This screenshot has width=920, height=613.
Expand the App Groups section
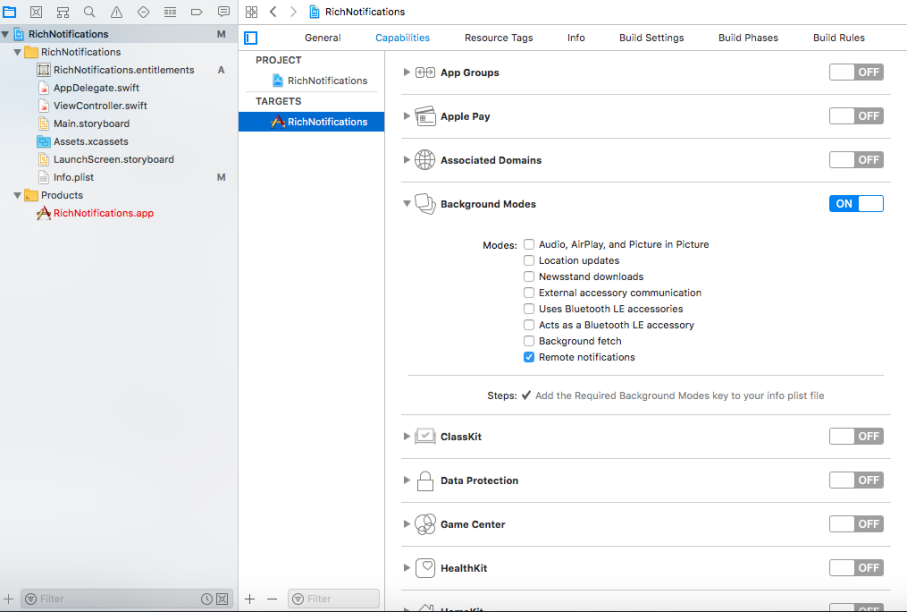[406, 72]
